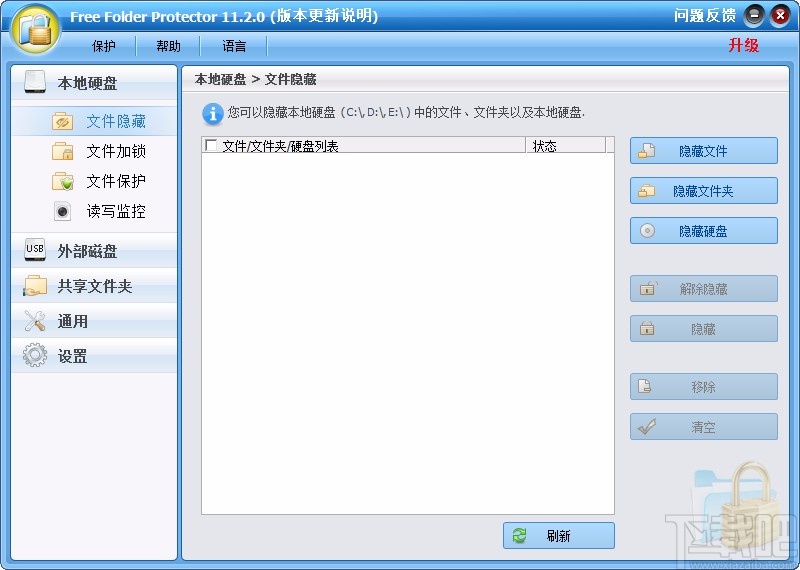The width and height of the screenshot is (800, 570).
Task: Click the hard disk icon beside 本地硬盘
Action: tap(35, 82)
